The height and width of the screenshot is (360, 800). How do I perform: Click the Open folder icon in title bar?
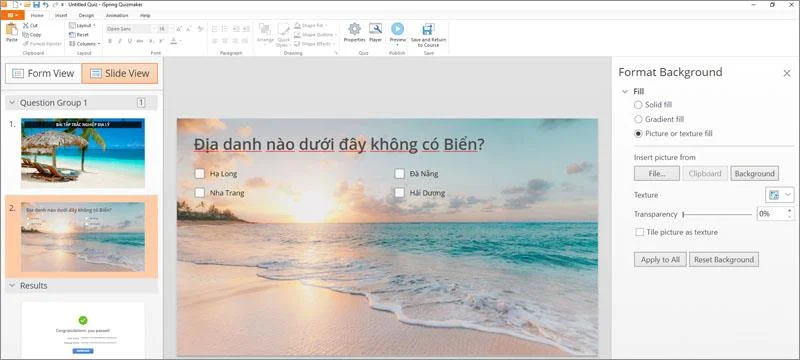pos(27,5)
